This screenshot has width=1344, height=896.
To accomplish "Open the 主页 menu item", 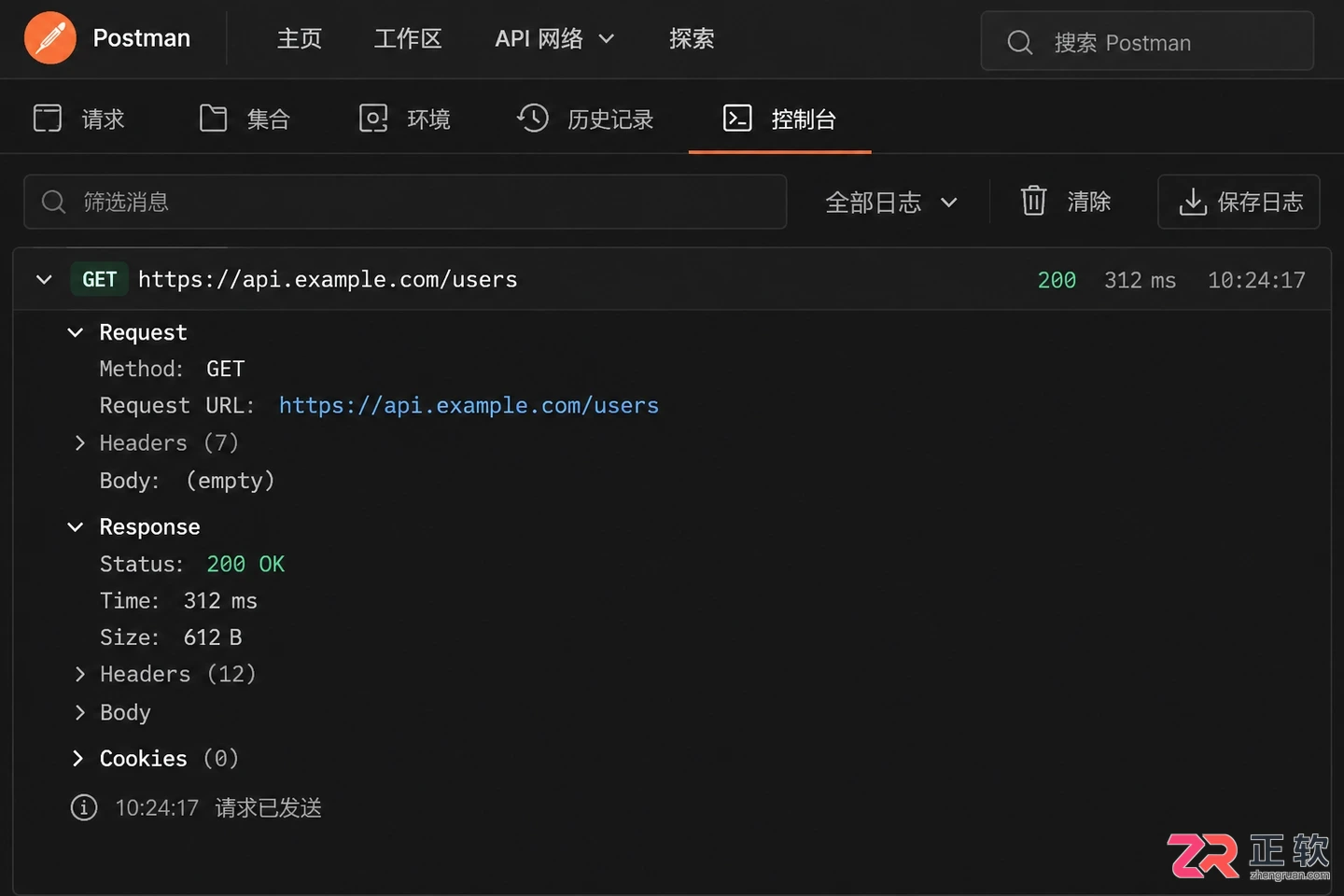I will 300,39.
